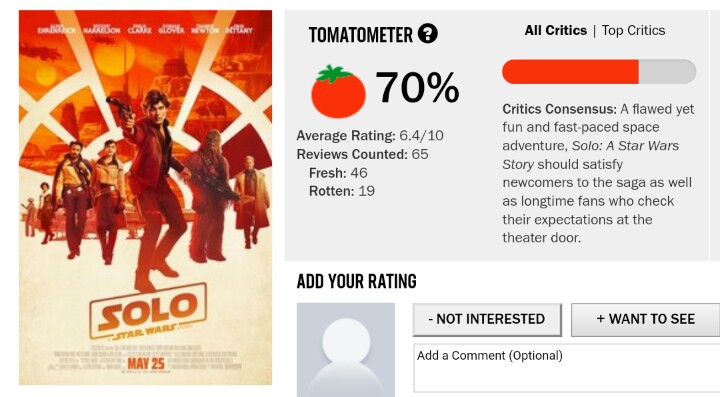Viewport: 720px width, 397px height.
Task: Click the Rotten 19 count
Action: click(342, 191)
